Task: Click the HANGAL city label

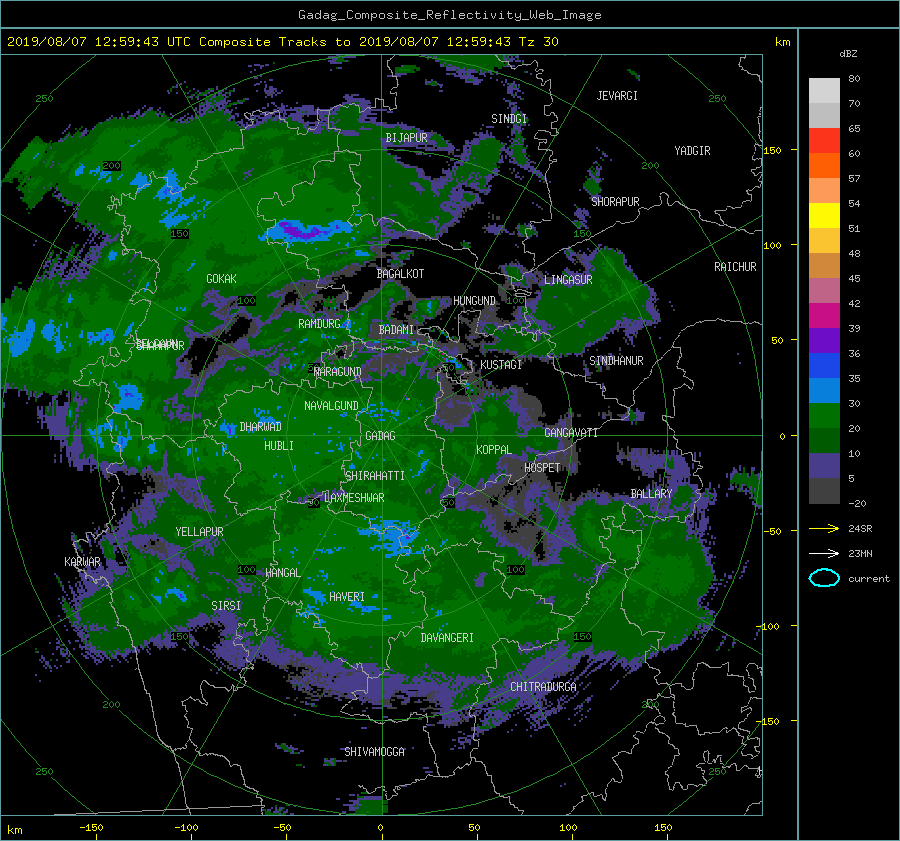Action: point(282,573)
